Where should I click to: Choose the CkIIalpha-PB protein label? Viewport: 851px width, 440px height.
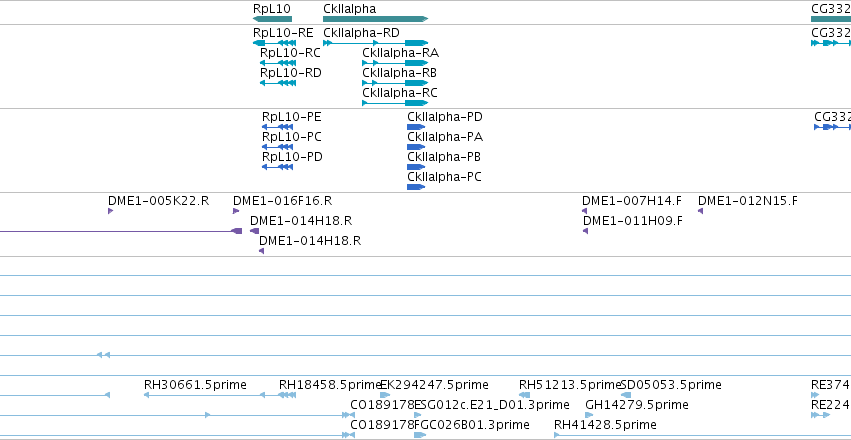(x=444, y=157)
